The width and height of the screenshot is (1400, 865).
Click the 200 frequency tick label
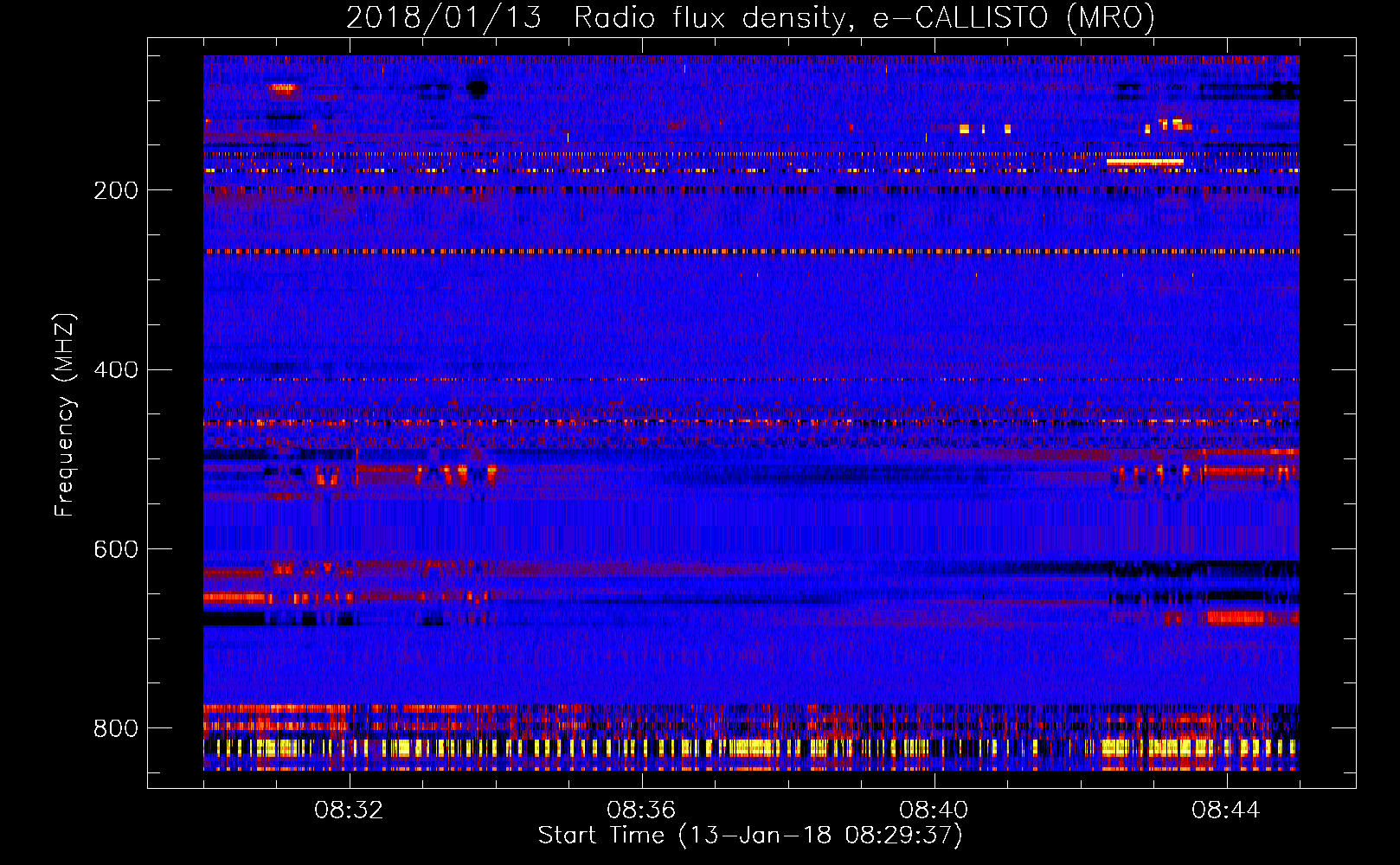tap(116, 190)
